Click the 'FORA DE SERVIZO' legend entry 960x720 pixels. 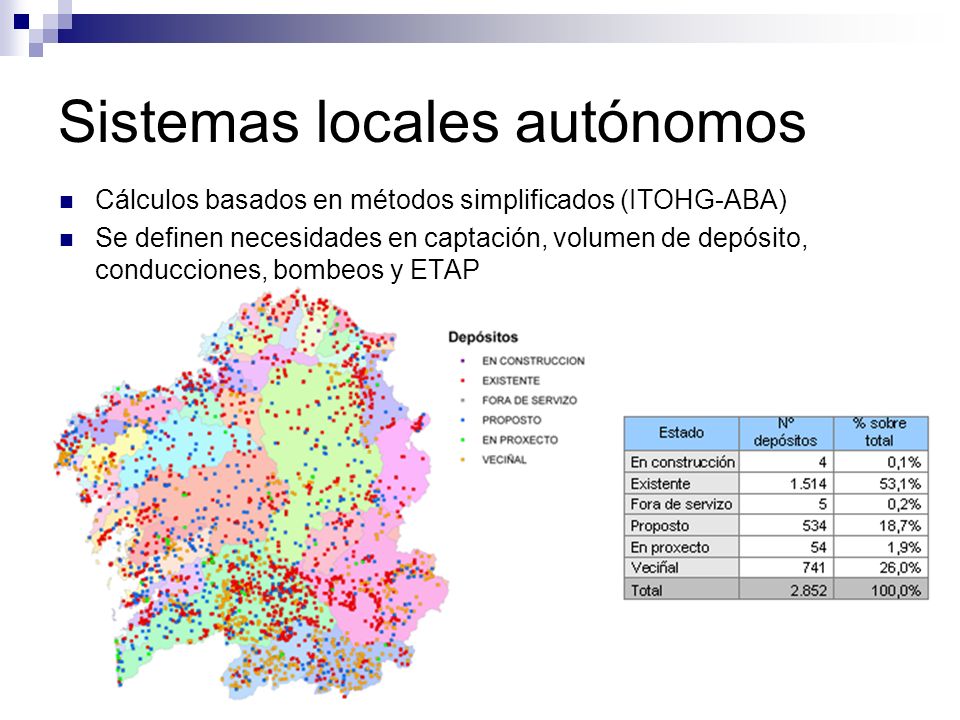529,400
